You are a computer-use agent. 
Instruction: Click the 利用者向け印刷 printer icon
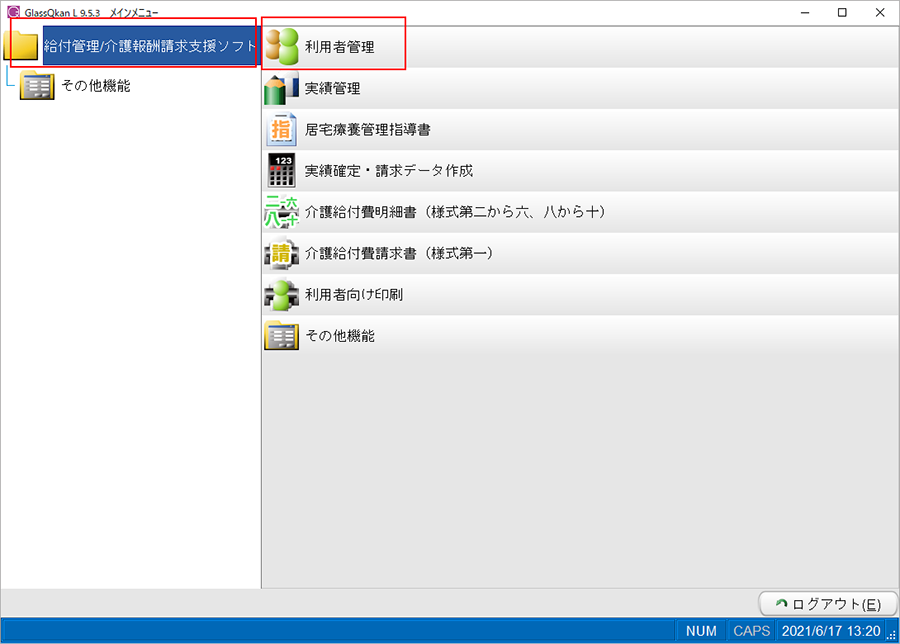click(282, 295)
